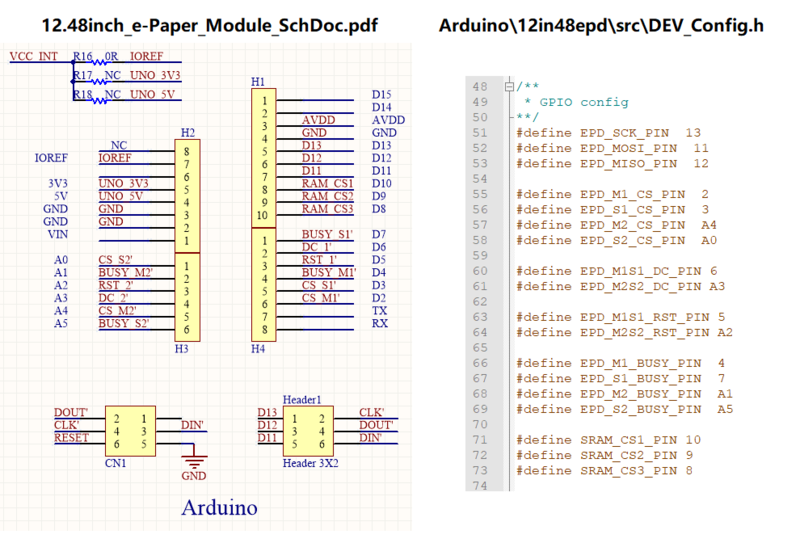Click the H3 header designator
Image resolution: width=800 pixels, height=543 pixels.
[x=182, y=349]
